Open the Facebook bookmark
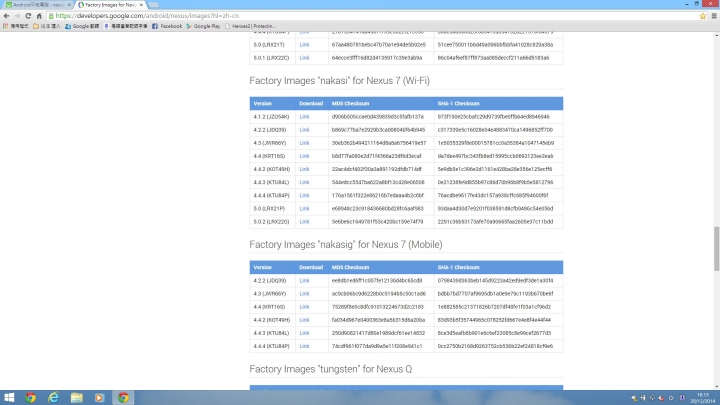This screenshot has width=720, height=405. [167, 26]
